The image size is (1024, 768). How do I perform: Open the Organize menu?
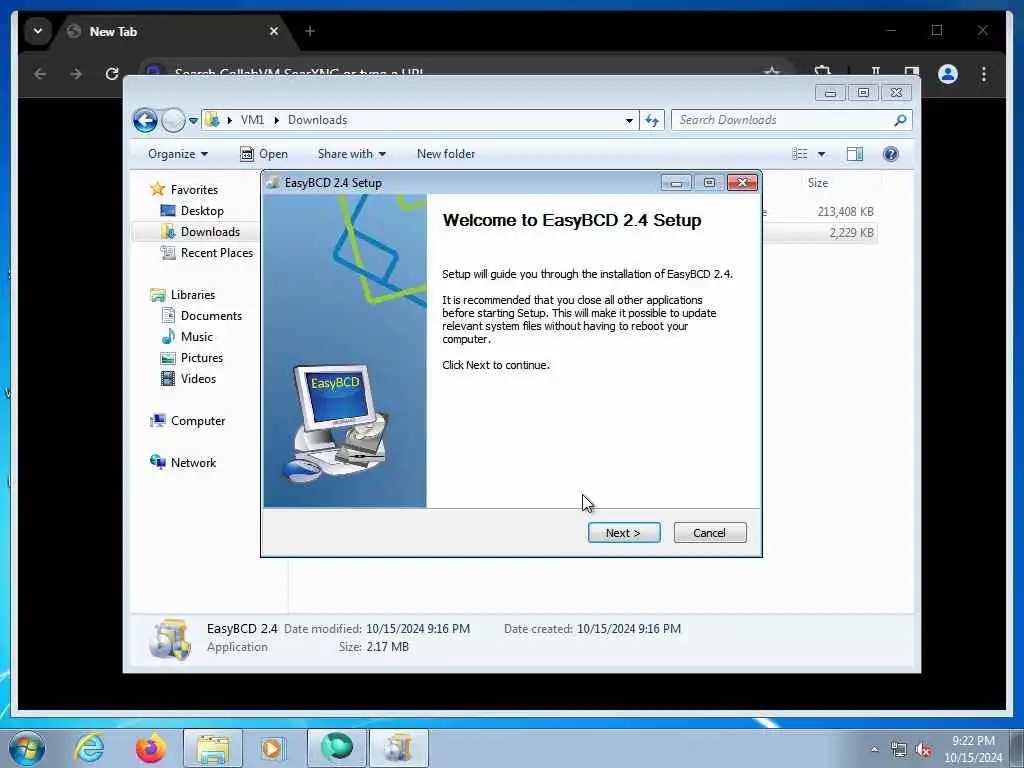point(178,154)
